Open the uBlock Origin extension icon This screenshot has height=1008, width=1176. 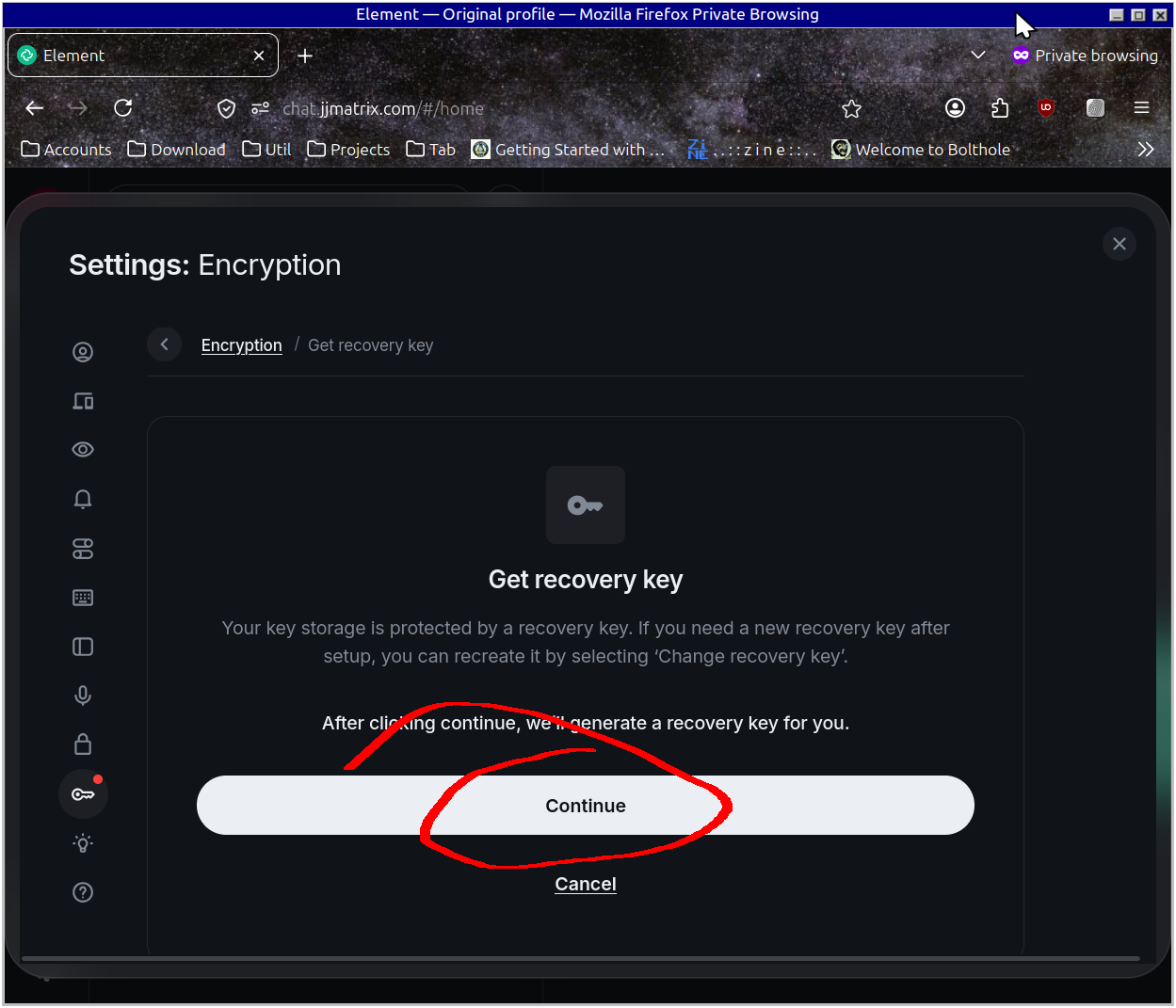point(1046,108)
